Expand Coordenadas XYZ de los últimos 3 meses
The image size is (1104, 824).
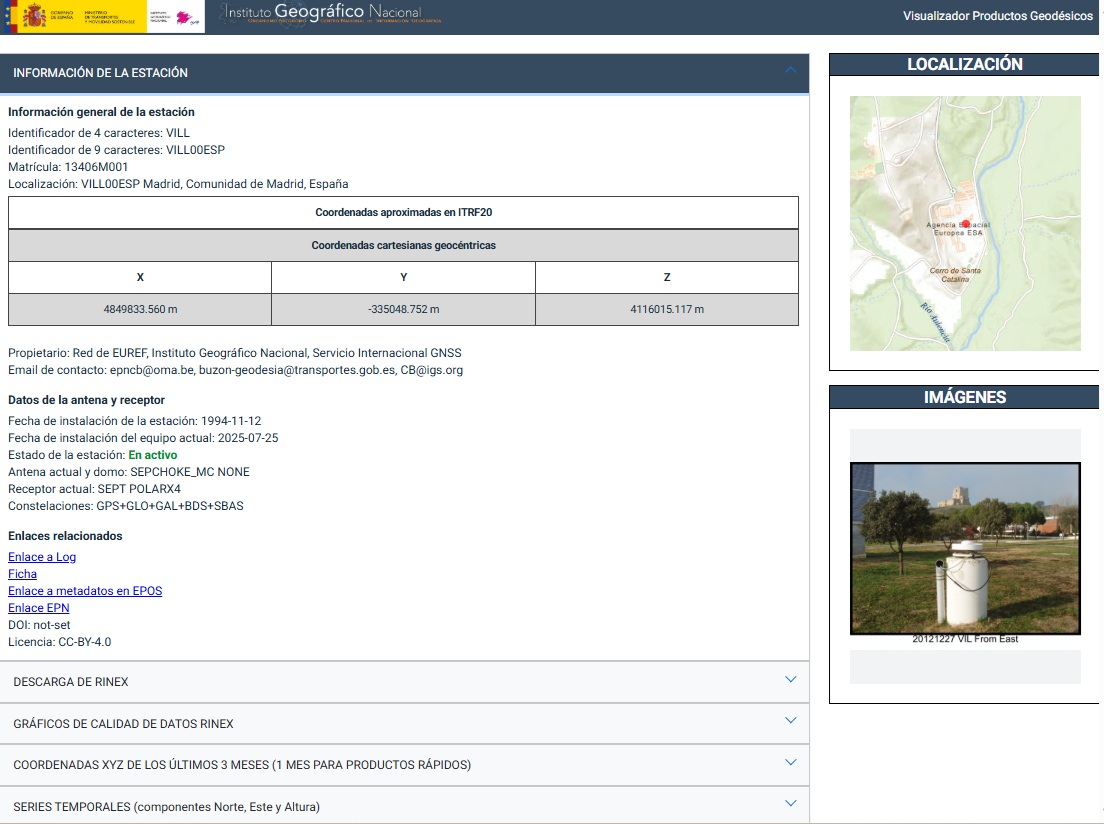click(404, 765)
